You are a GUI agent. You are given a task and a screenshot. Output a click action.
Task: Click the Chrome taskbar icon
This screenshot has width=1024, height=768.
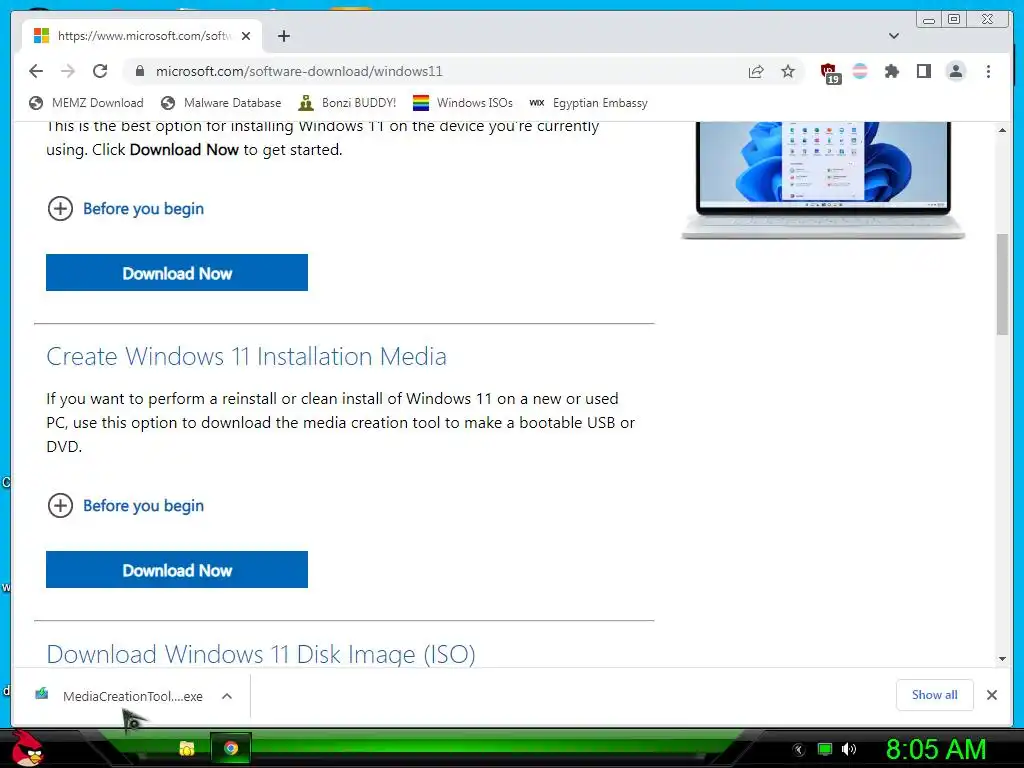click(231, 748)
